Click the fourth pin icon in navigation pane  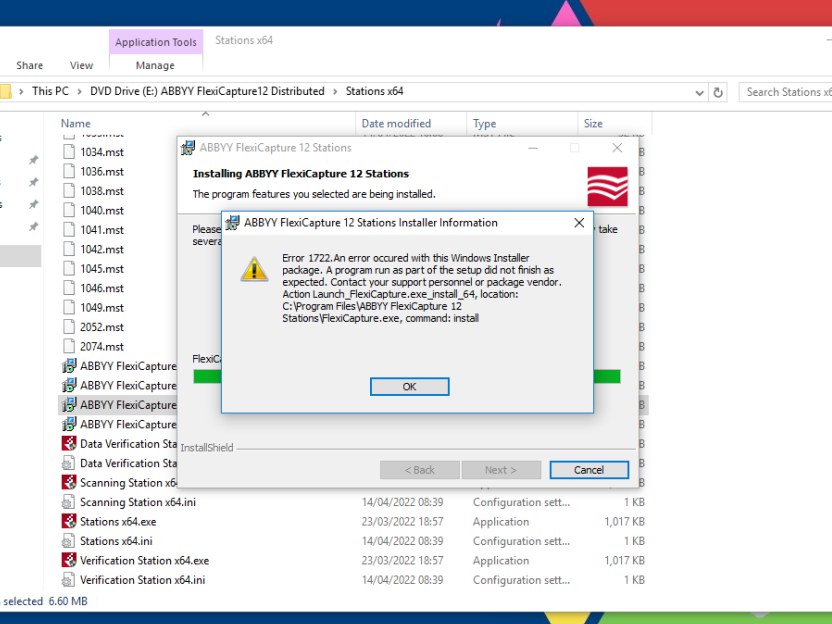coord(33,227)
